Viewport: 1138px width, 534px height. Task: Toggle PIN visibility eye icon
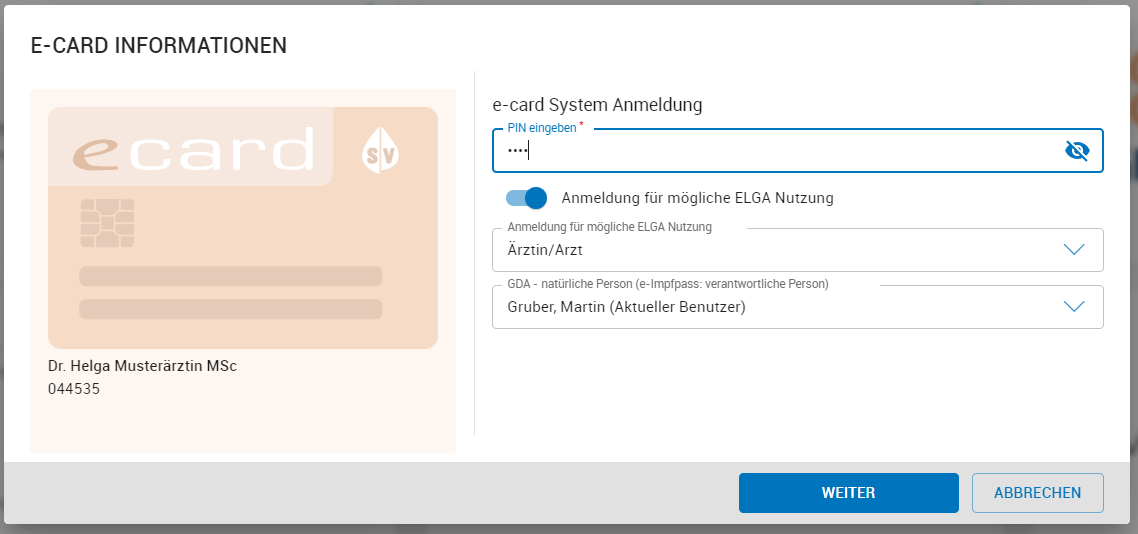[1077, 151]
